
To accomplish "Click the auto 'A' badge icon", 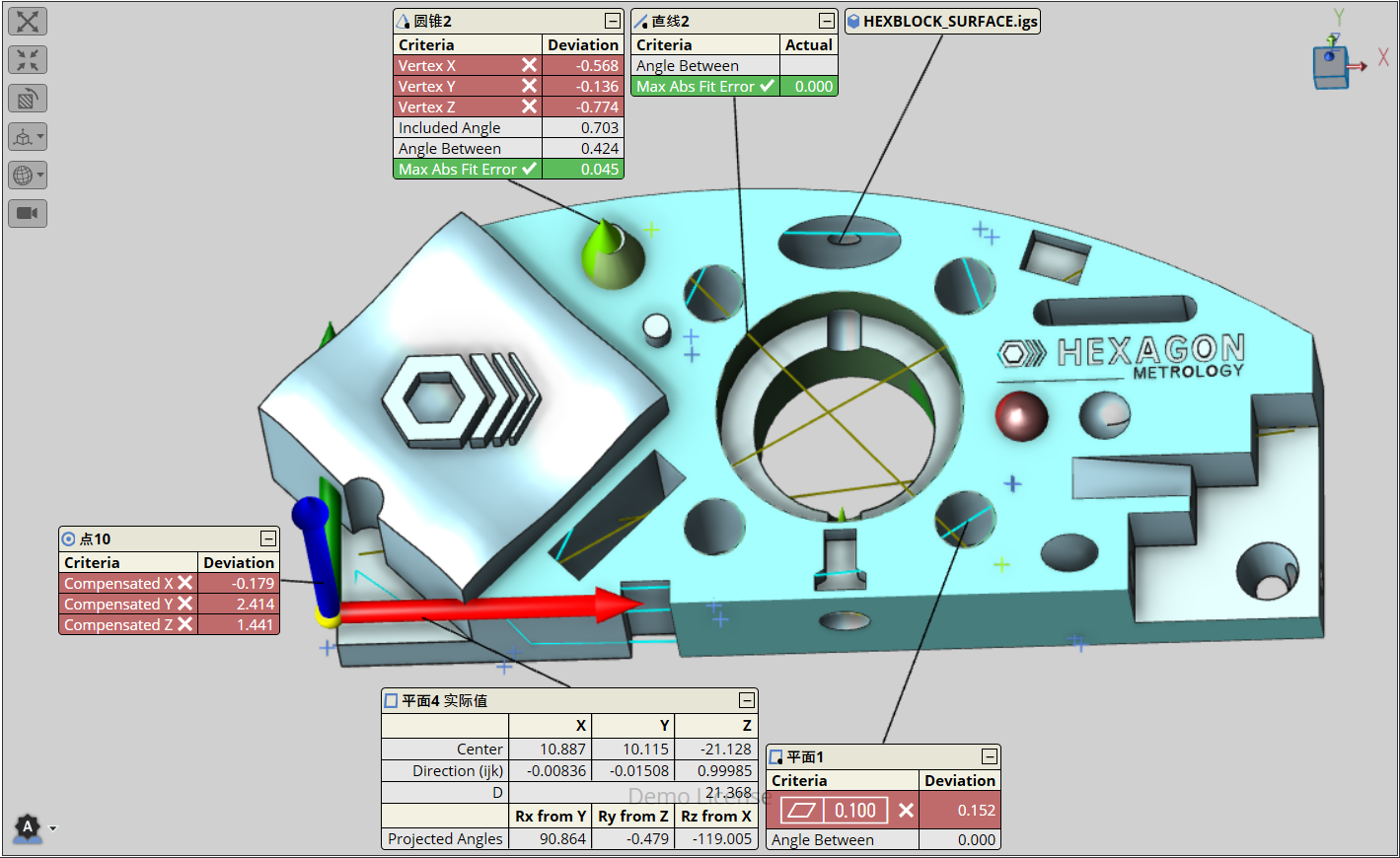I will point(28,827).
